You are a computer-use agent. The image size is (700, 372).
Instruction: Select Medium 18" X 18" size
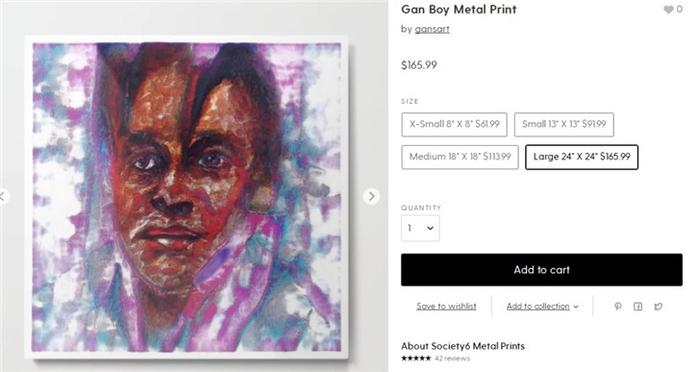click(460, 157)
